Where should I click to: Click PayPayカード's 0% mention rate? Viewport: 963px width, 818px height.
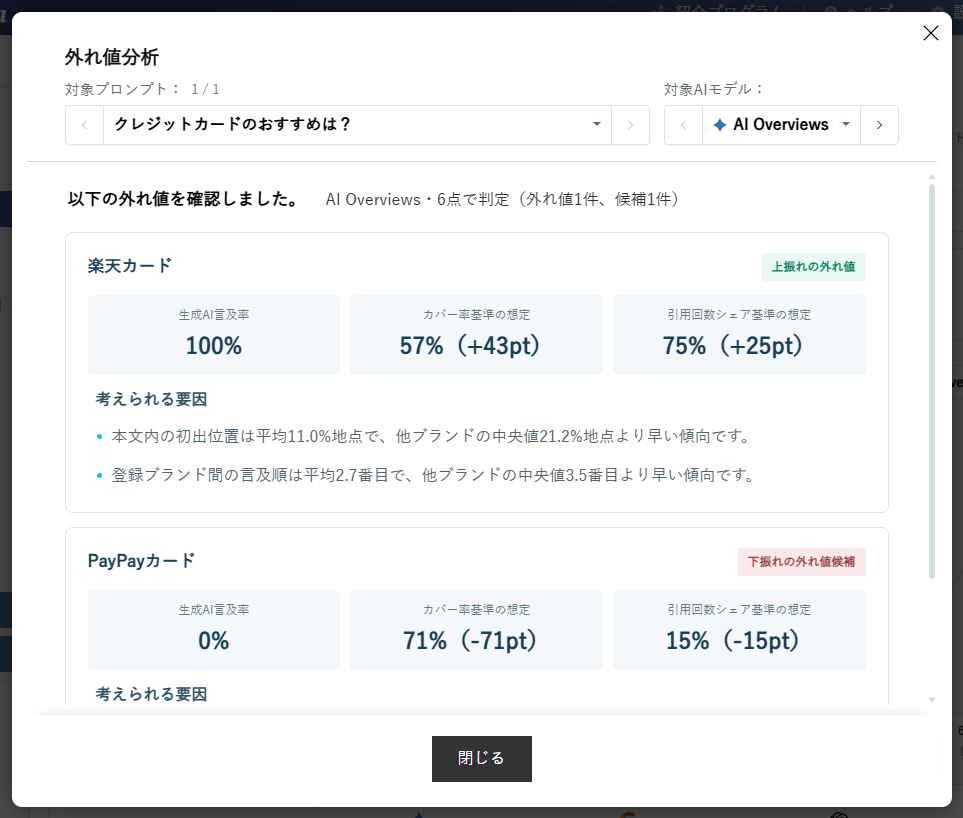click(x=214, y=641)
